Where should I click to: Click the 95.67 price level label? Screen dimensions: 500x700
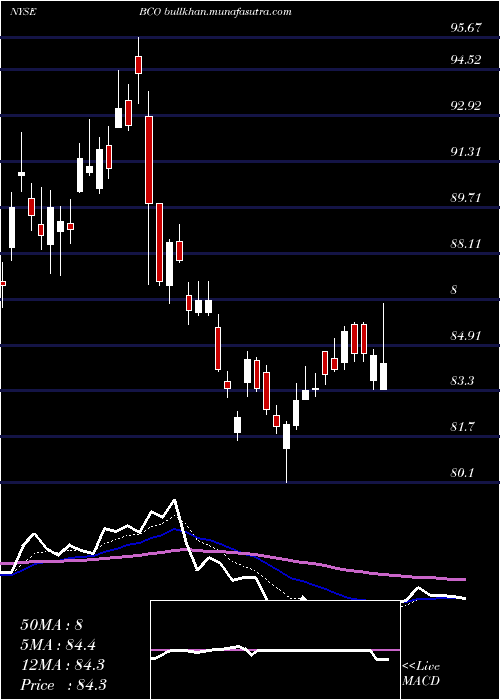465,28
